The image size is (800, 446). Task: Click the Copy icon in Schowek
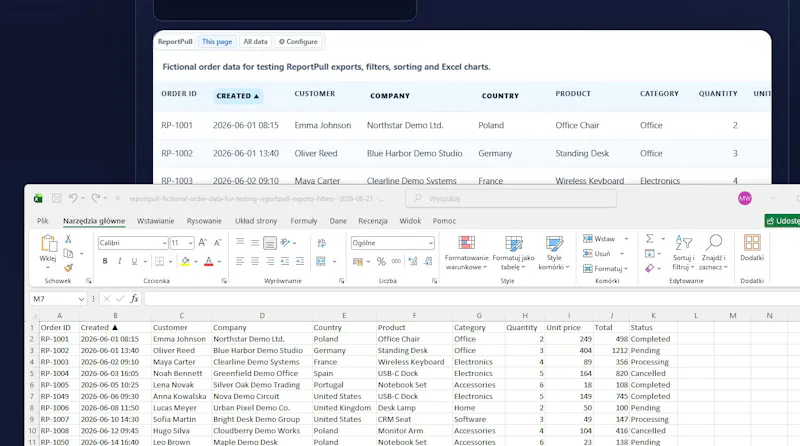coord(68,253)
